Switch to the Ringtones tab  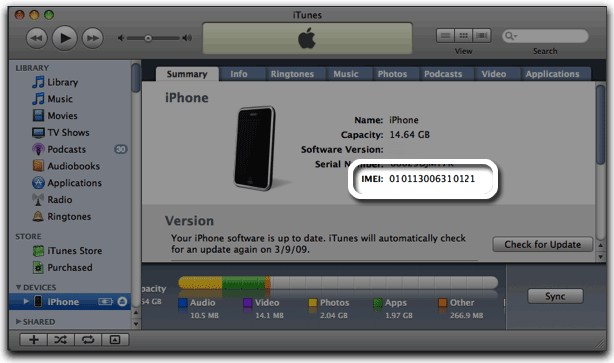click(x=292, y=74)
